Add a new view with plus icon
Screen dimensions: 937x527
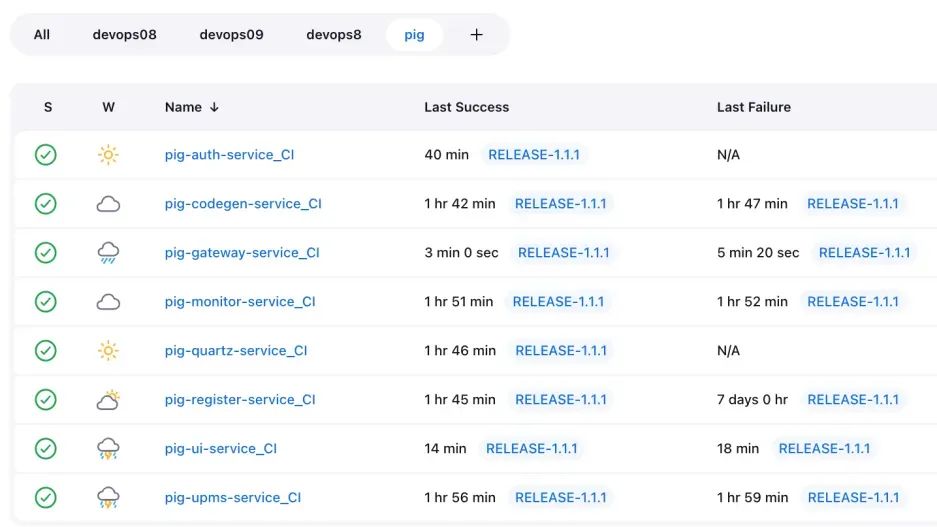click(476, 35)
